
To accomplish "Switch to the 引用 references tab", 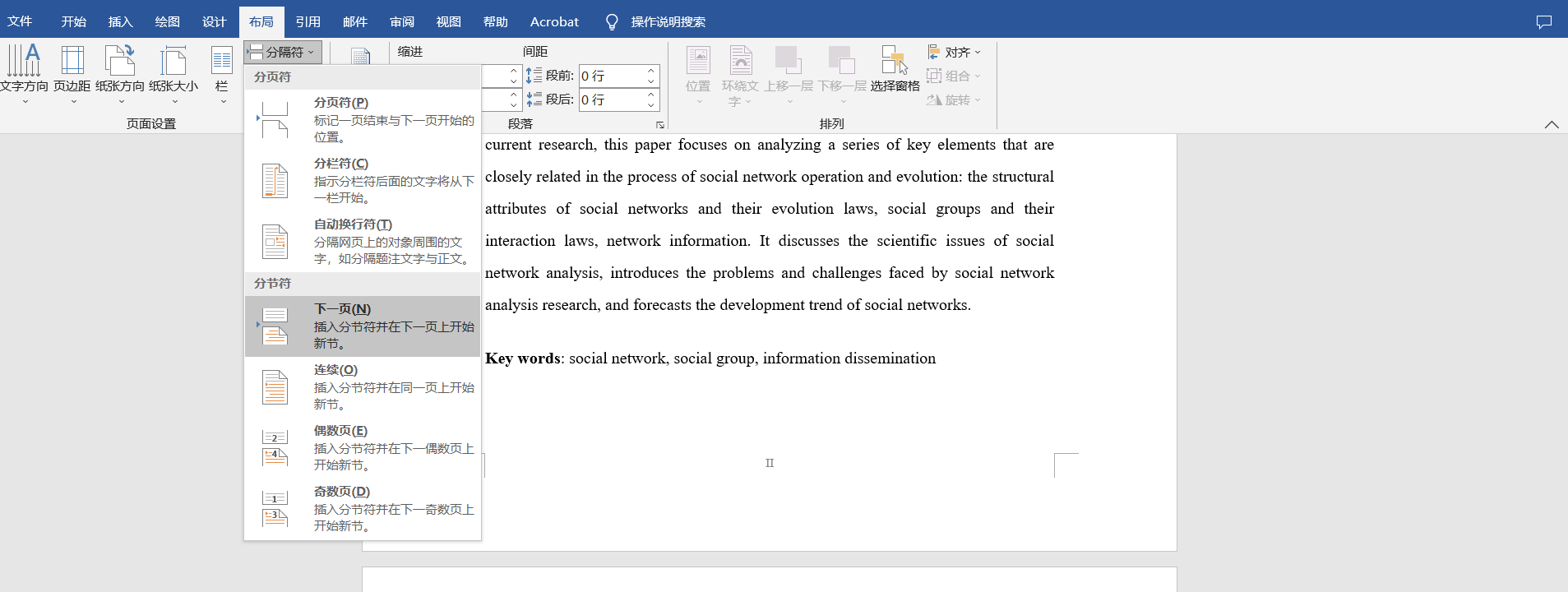I will pos(308,21).
